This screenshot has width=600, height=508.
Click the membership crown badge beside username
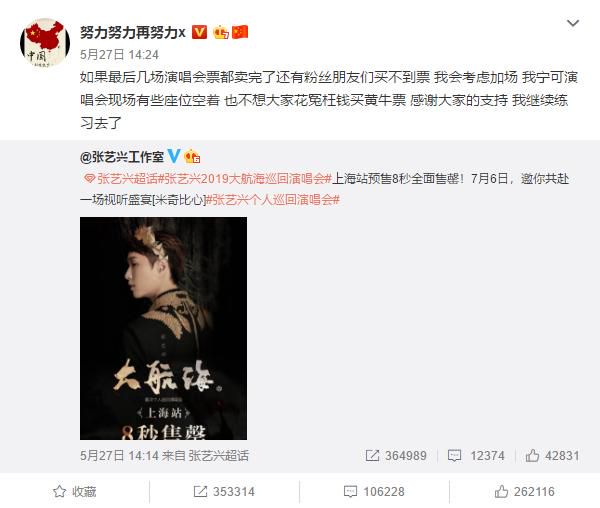221,32
